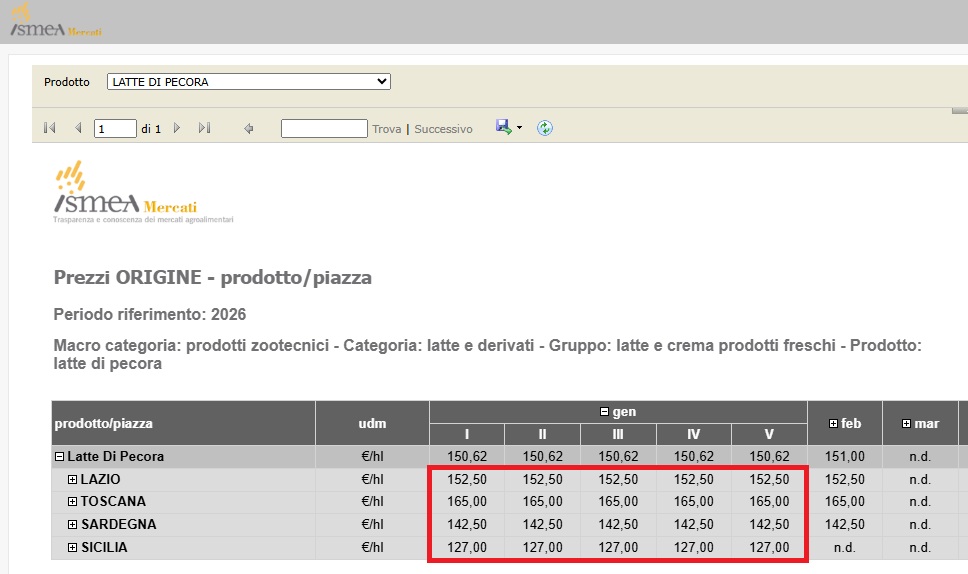Click the week II column header

543,435
